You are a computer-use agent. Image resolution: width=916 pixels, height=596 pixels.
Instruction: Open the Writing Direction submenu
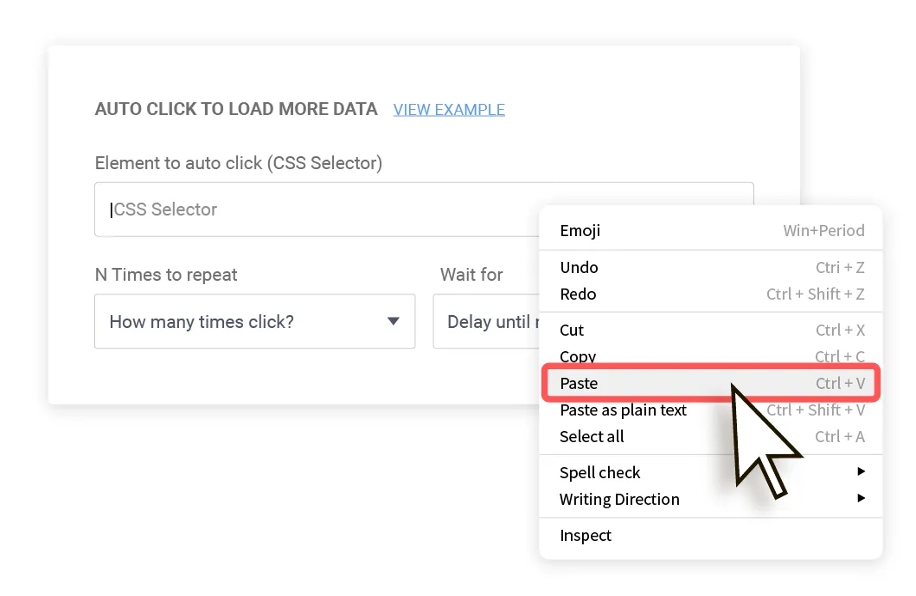(x=619, y=499)
